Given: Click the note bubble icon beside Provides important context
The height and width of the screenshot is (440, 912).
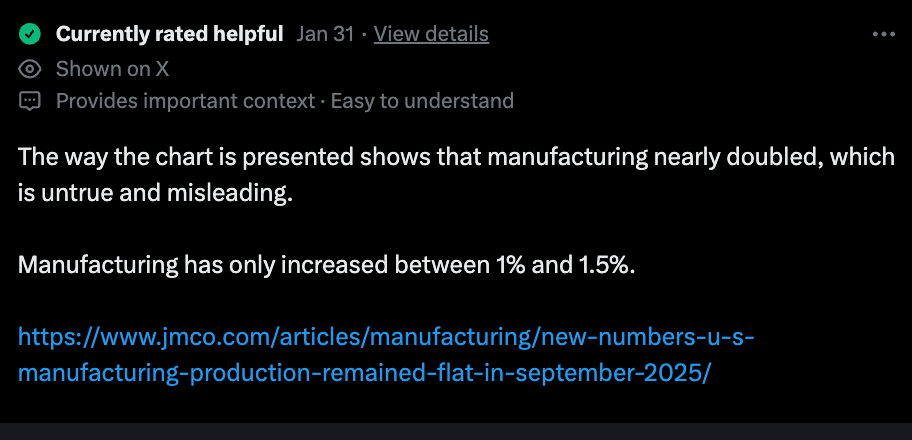Looking at the screenshot, I should (31, 101).
